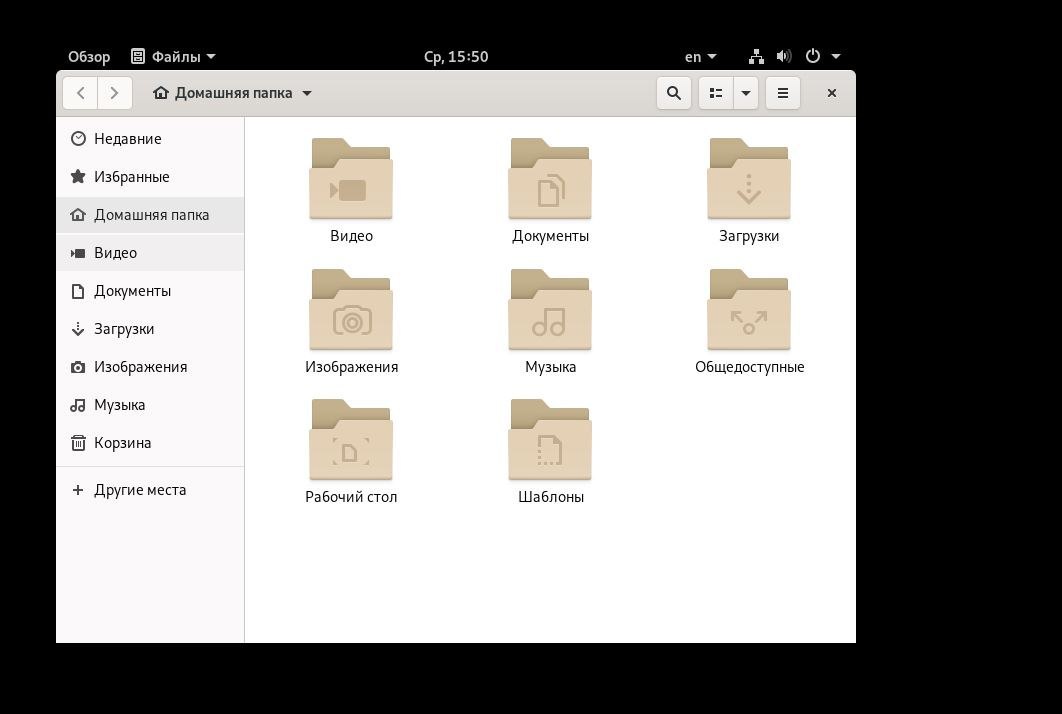
Task: Expand the system menu arrow
Action: 836,56
